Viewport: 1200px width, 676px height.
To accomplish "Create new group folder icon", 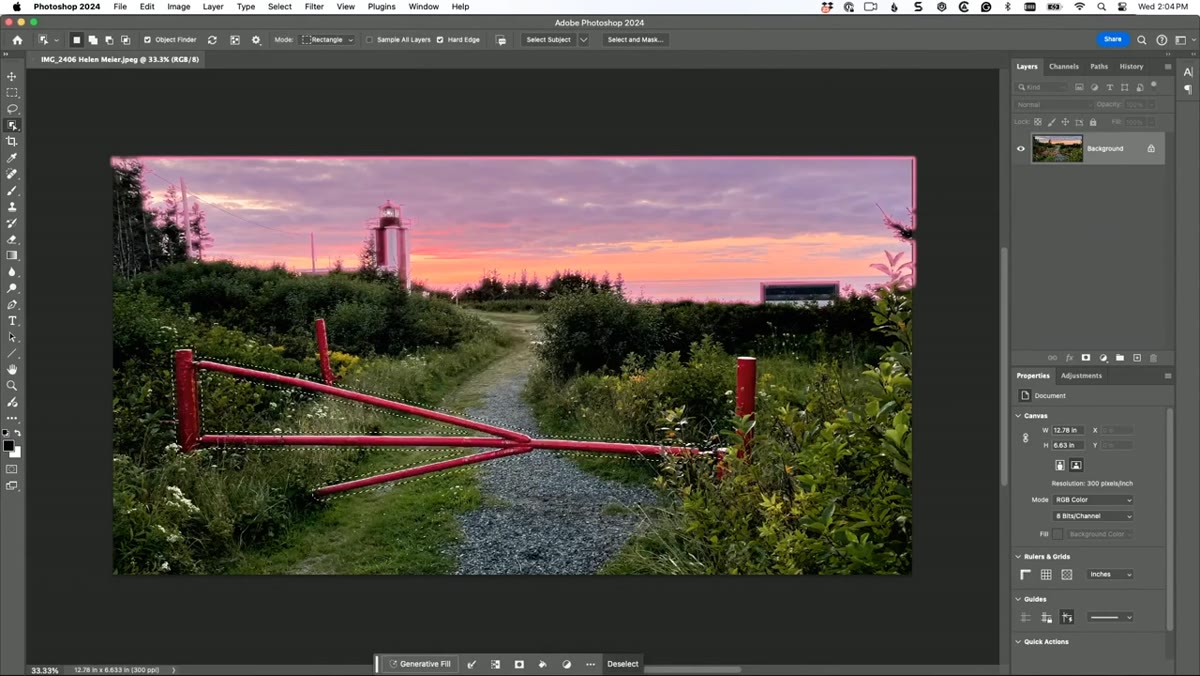I will click(1120, 358).
